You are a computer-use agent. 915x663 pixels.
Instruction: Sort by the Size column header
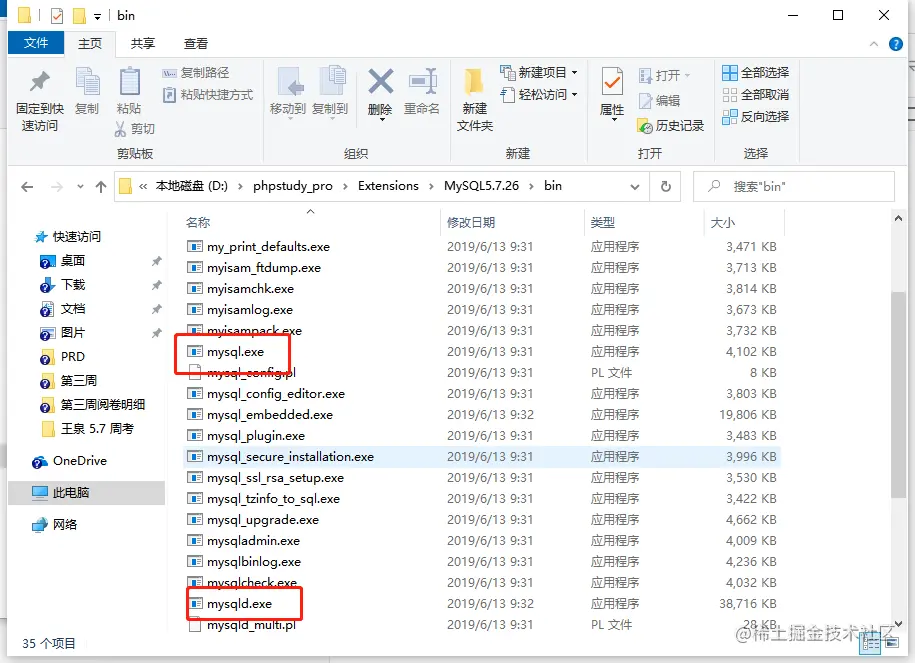[x=722, y=222]
